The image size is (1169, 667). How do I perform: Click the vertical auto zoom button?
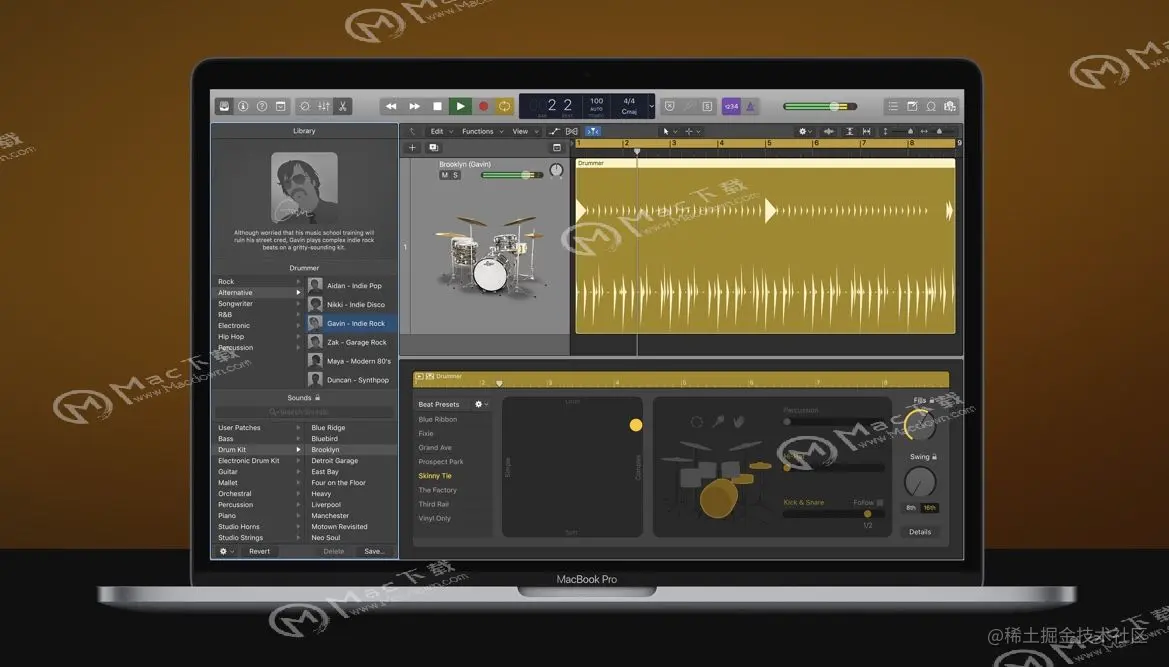coord(849,131)
